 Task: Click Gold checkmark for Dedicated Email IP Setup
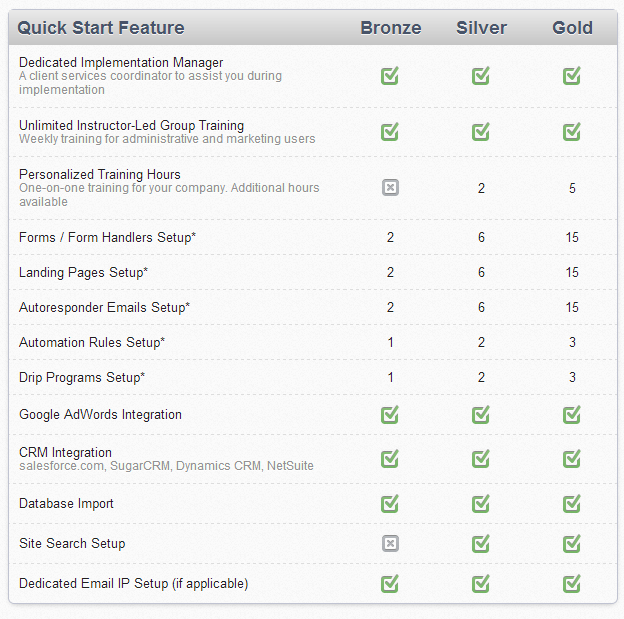(x=572, y=584)
